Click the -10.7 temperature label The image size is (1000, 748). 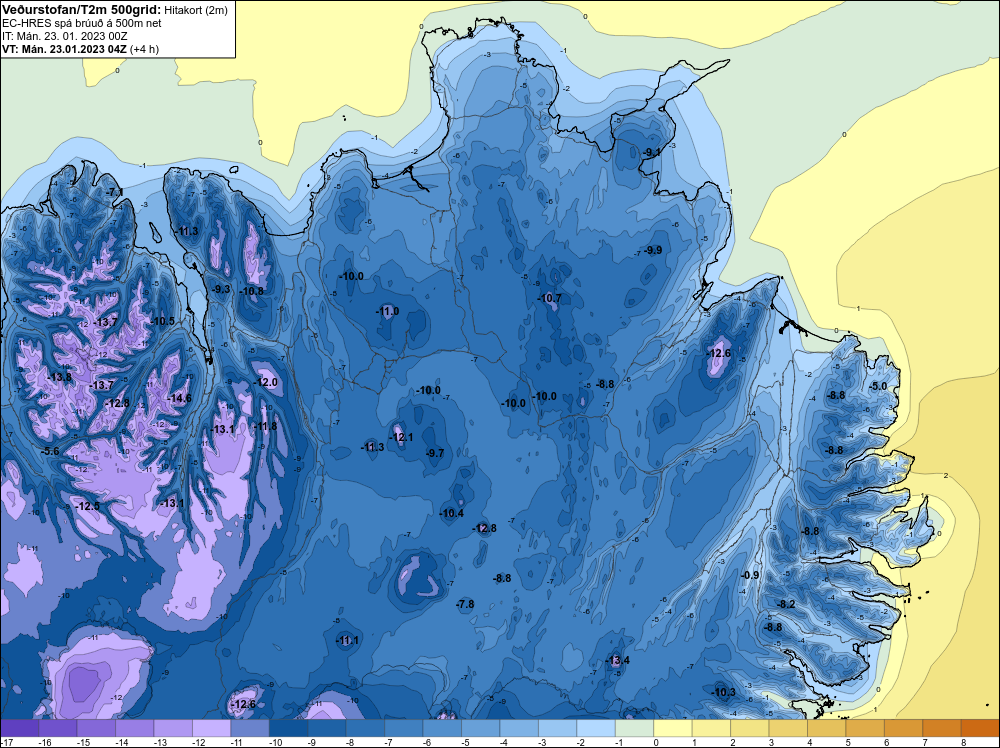coord(550,298)
